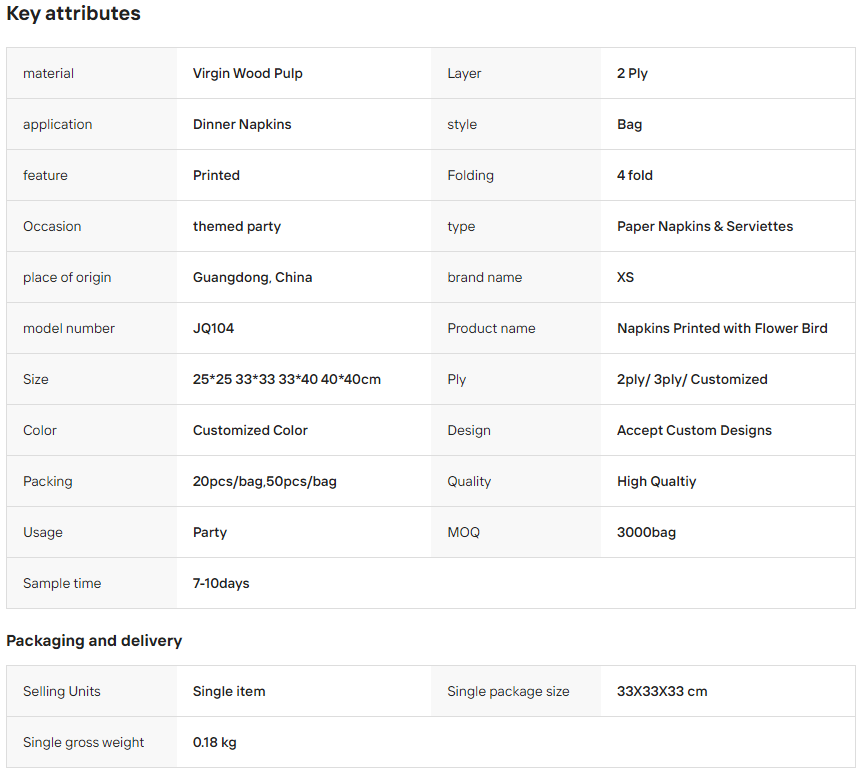The height and width of the screenshot is (769, 860).
Task: Click the Accept Custom Designs value
Action: pos(694,431)
